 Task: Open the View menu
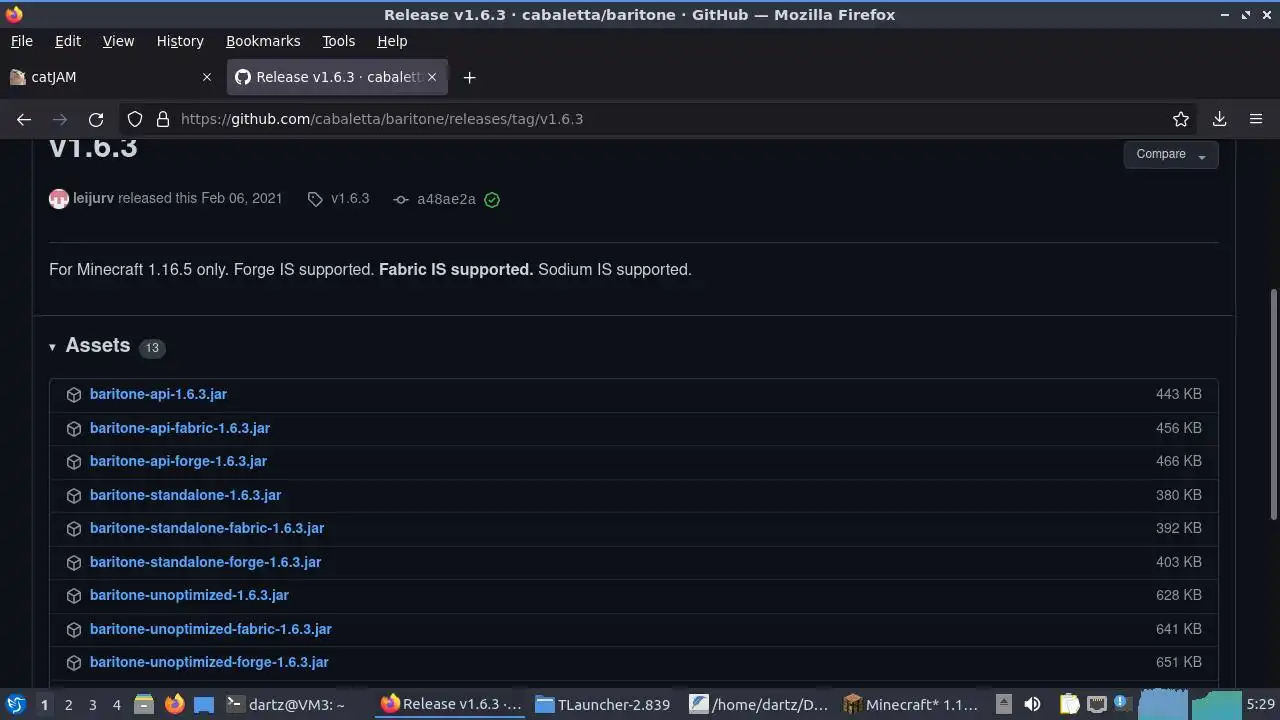(x=118, y=41)
